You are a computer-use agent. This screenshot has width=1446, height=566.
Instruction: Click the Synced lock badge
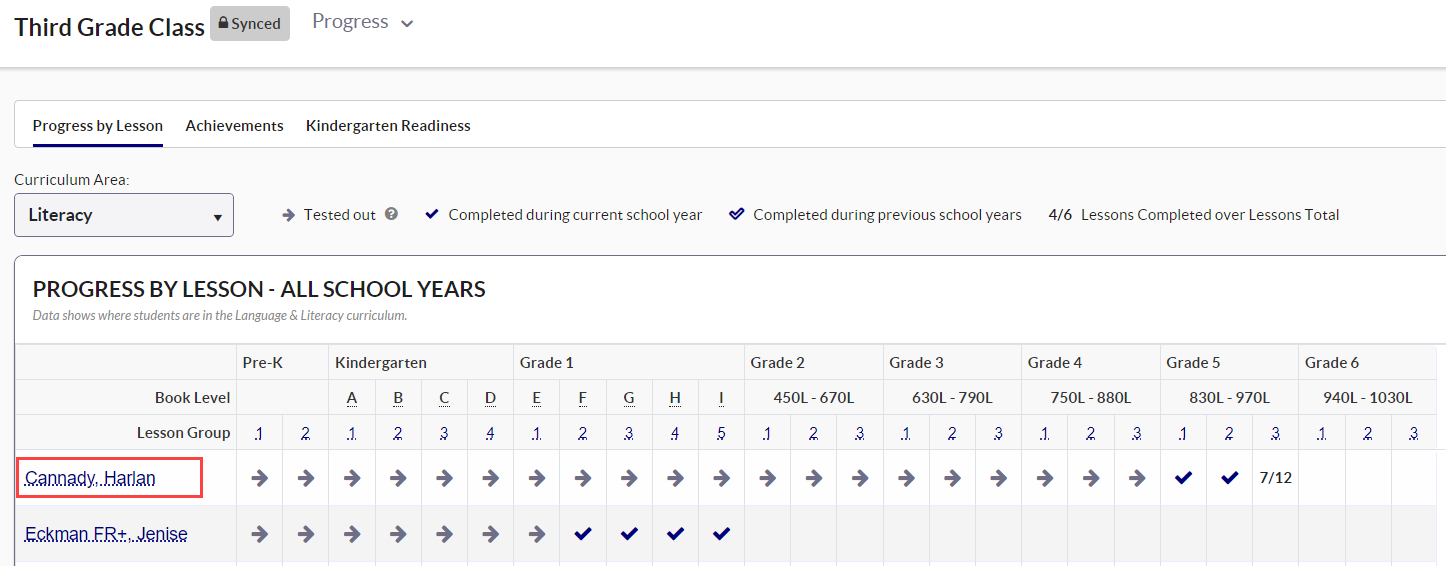point(250,24)
